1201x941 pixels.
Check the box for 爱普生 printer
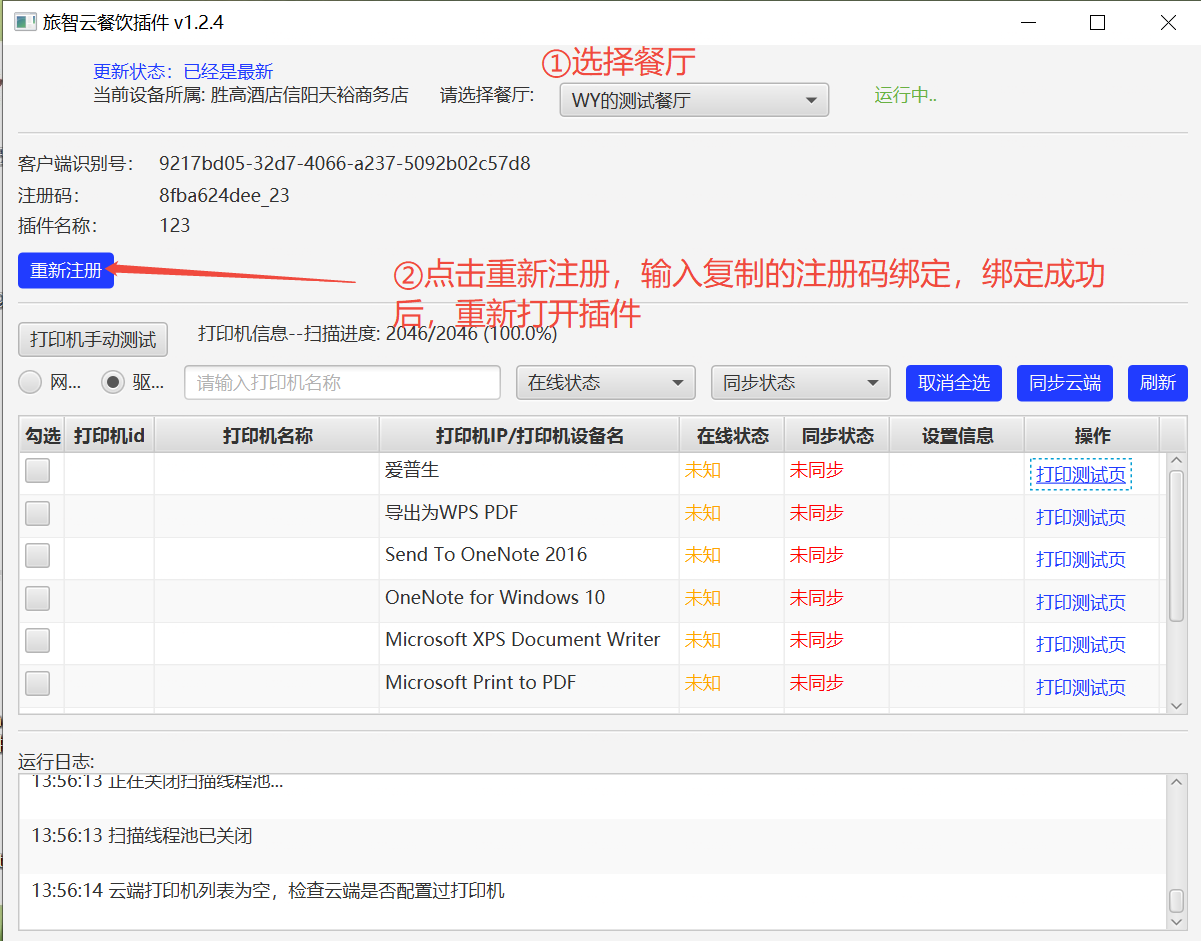point(38,470)
